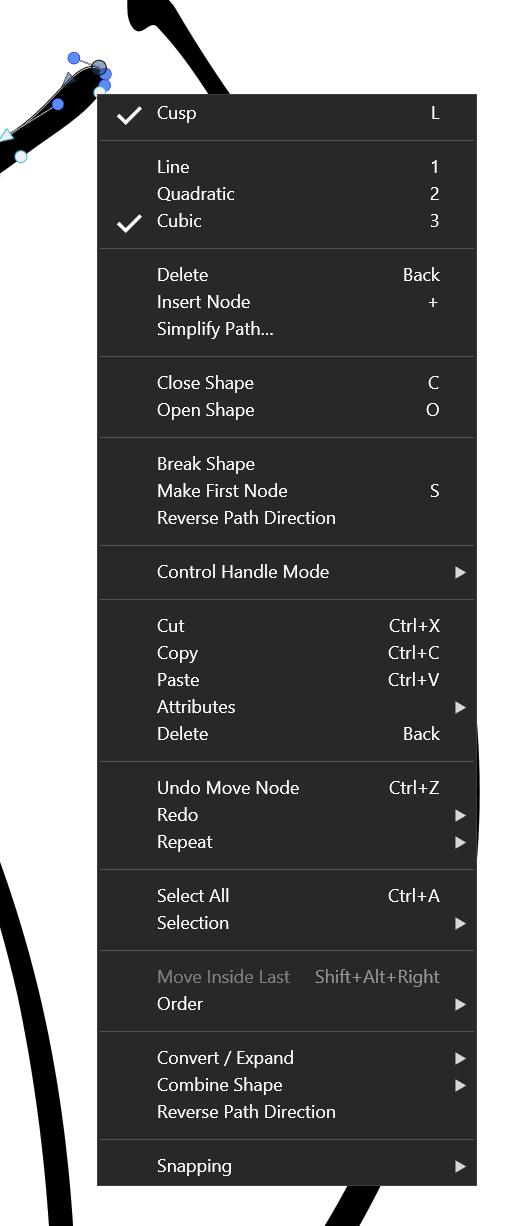Choose Insert Node from menu
Screen dimensions: 518x1226
point(286,302)
